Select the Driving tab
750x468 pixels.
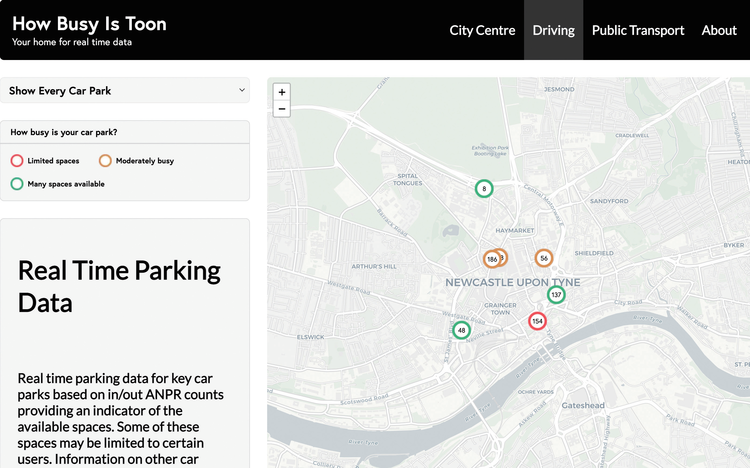(553, 30)
